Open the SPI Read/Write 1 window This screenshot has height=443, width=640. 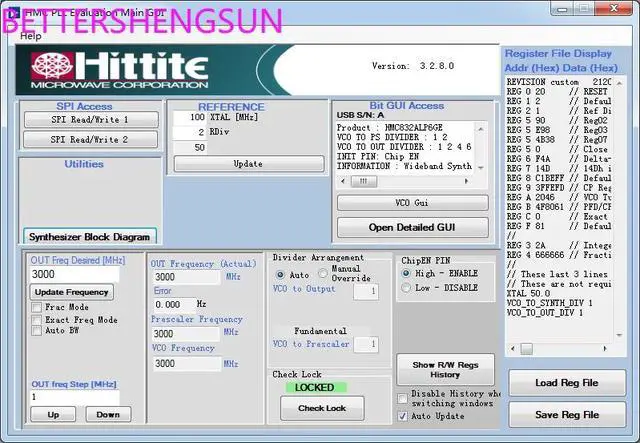coord(90,119)
